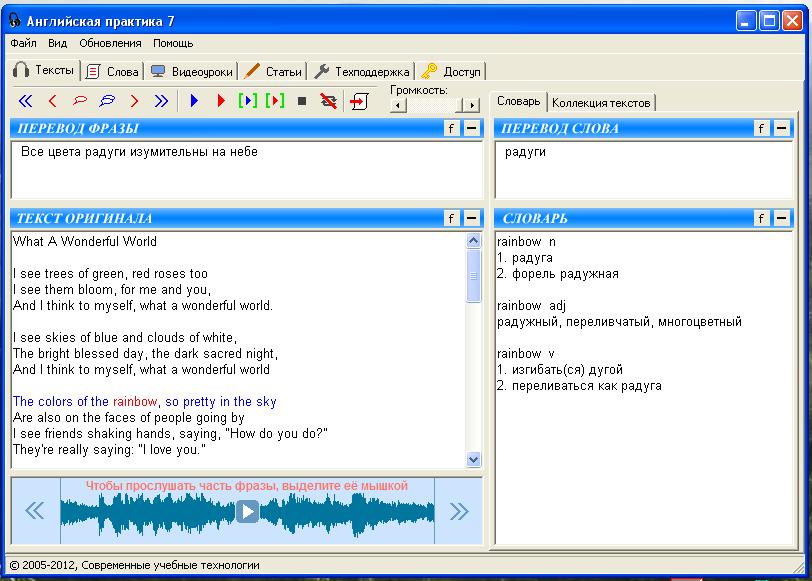The width and height of the screenshot is (812, 581).
Task: Click the blue double-left rewind toolbar icon
Action: click(26, 101)
